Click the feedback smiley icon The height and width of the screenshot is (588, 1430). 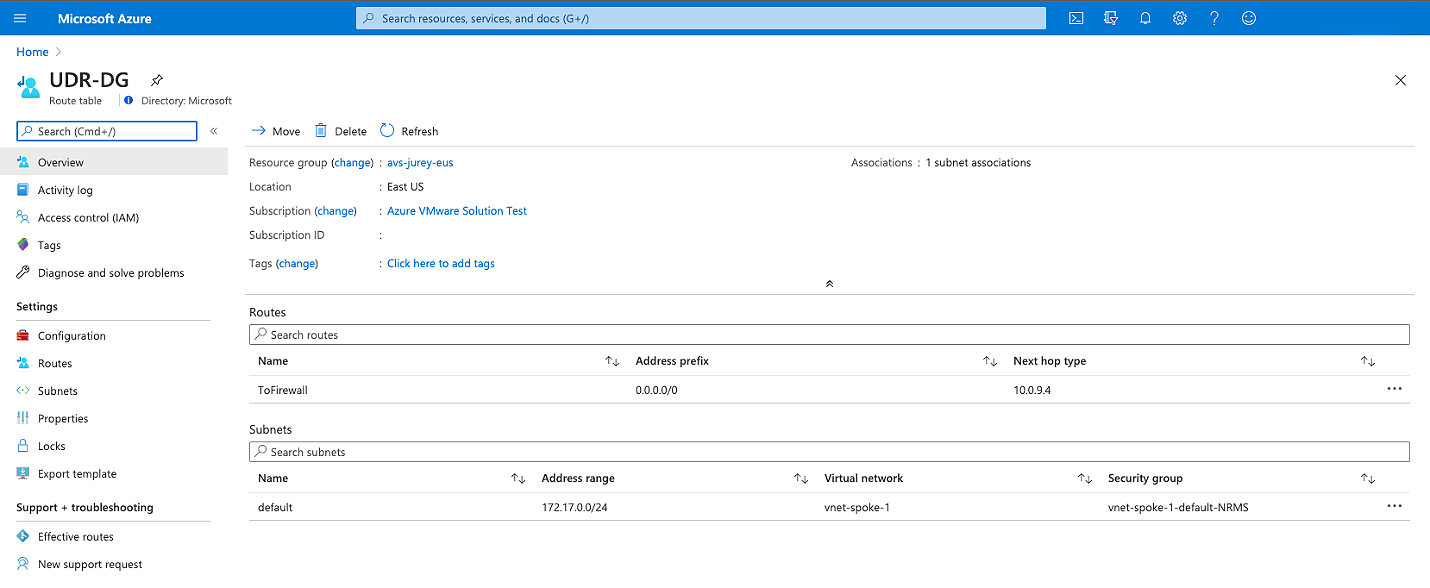tap(1248, 18)
